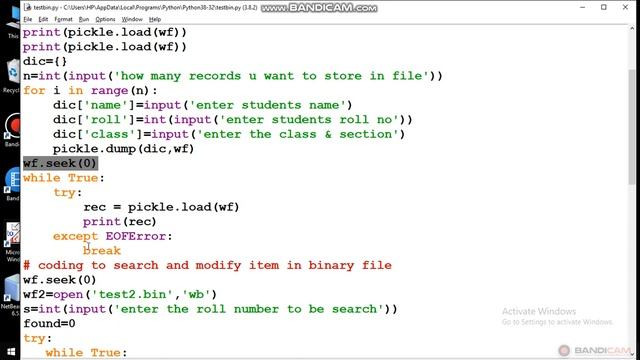Screen dimensions: 640x360
Task: Click the 'enter the roll number to be search' line
Action: click(x=210, y=309)
